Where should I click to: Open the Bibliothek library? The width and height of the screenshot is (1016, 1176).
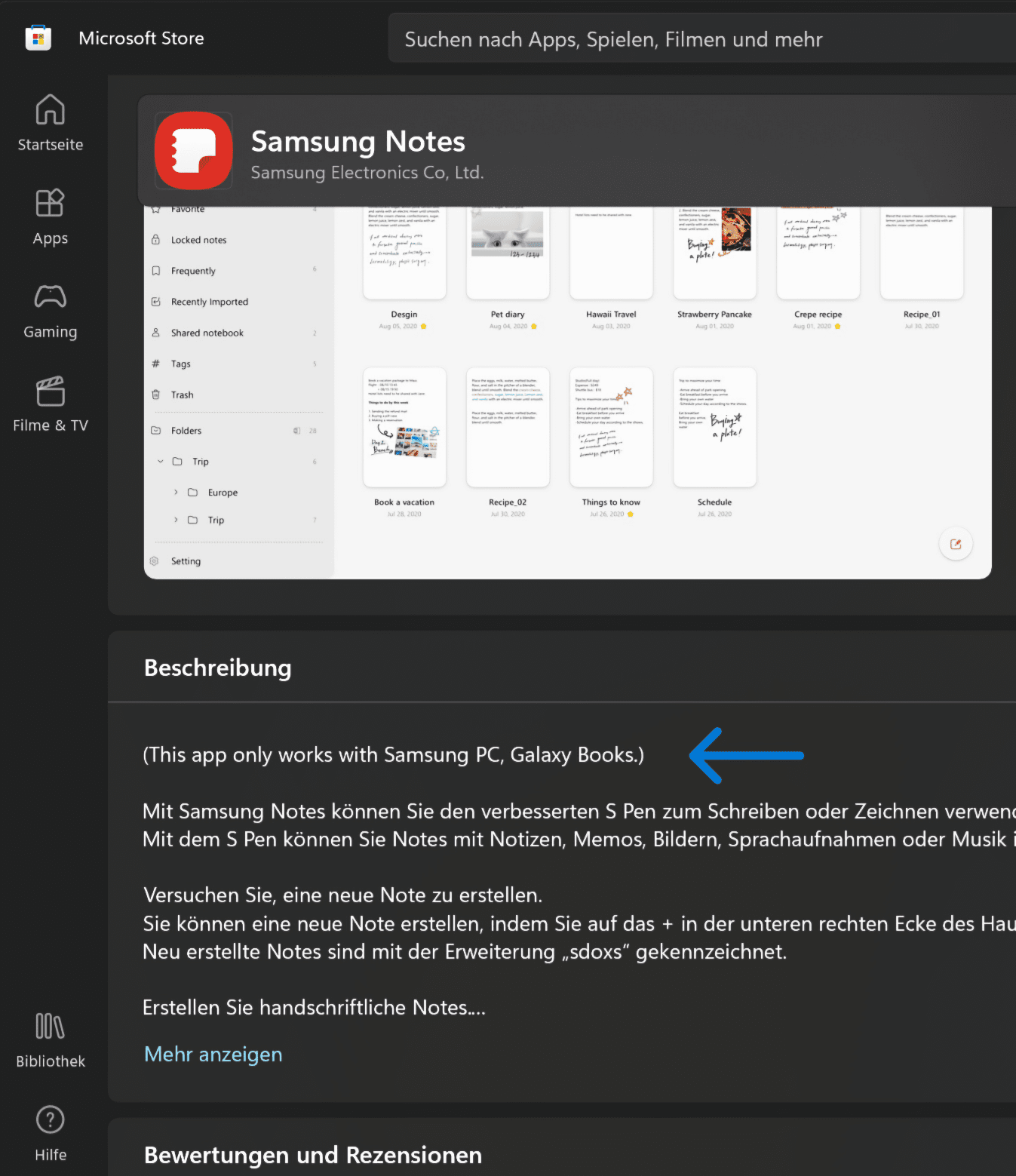(x=51, y=1040)
